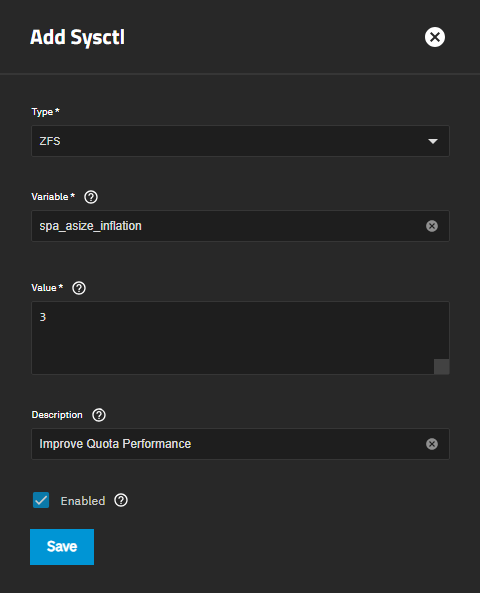
Task: Click into the Value textarea containing 3
Action: (x=240, y=338)
